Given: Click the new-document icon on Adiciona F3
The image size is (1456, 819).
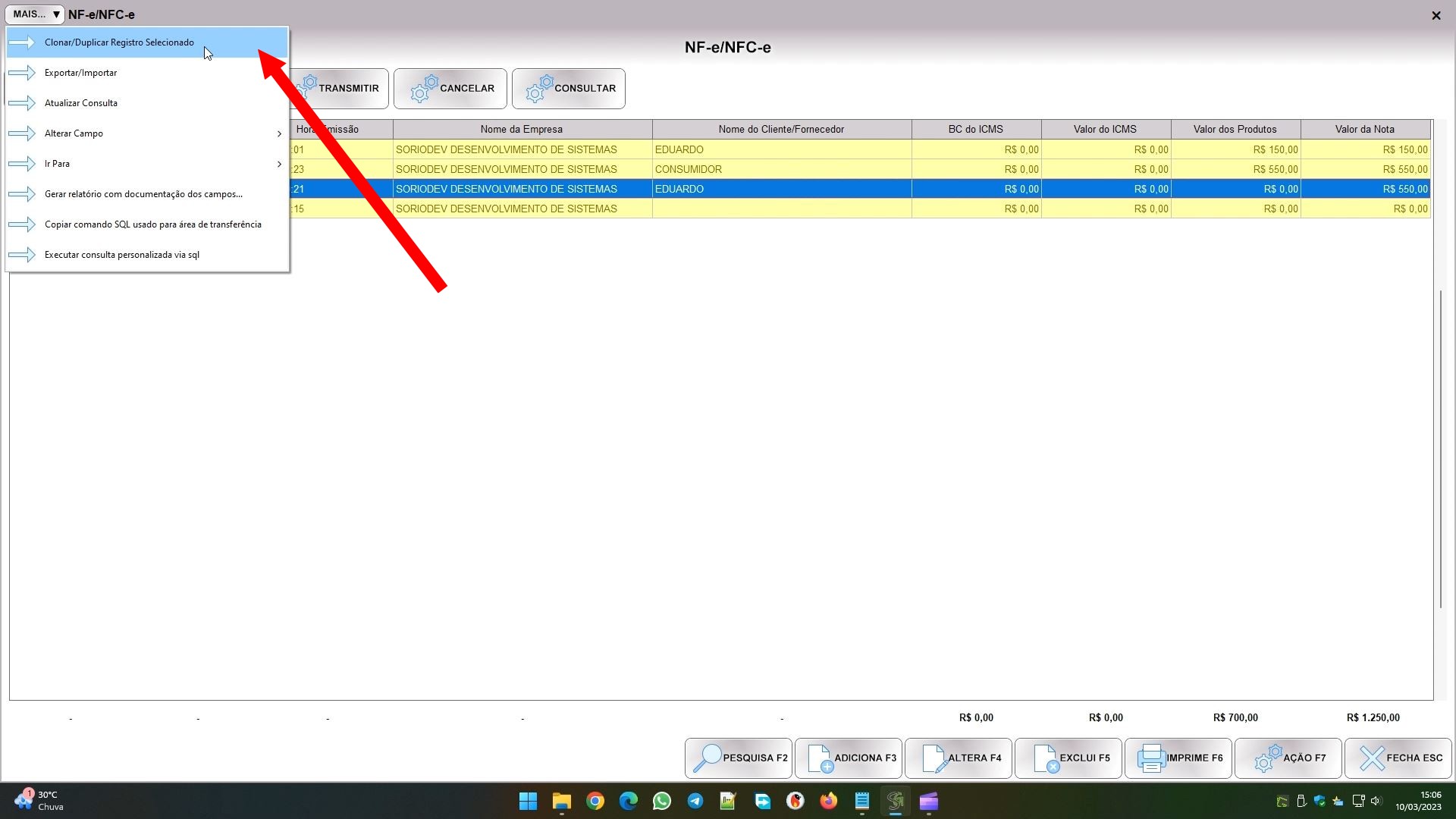Looking at the screenshot, I should tap(819, 758).
